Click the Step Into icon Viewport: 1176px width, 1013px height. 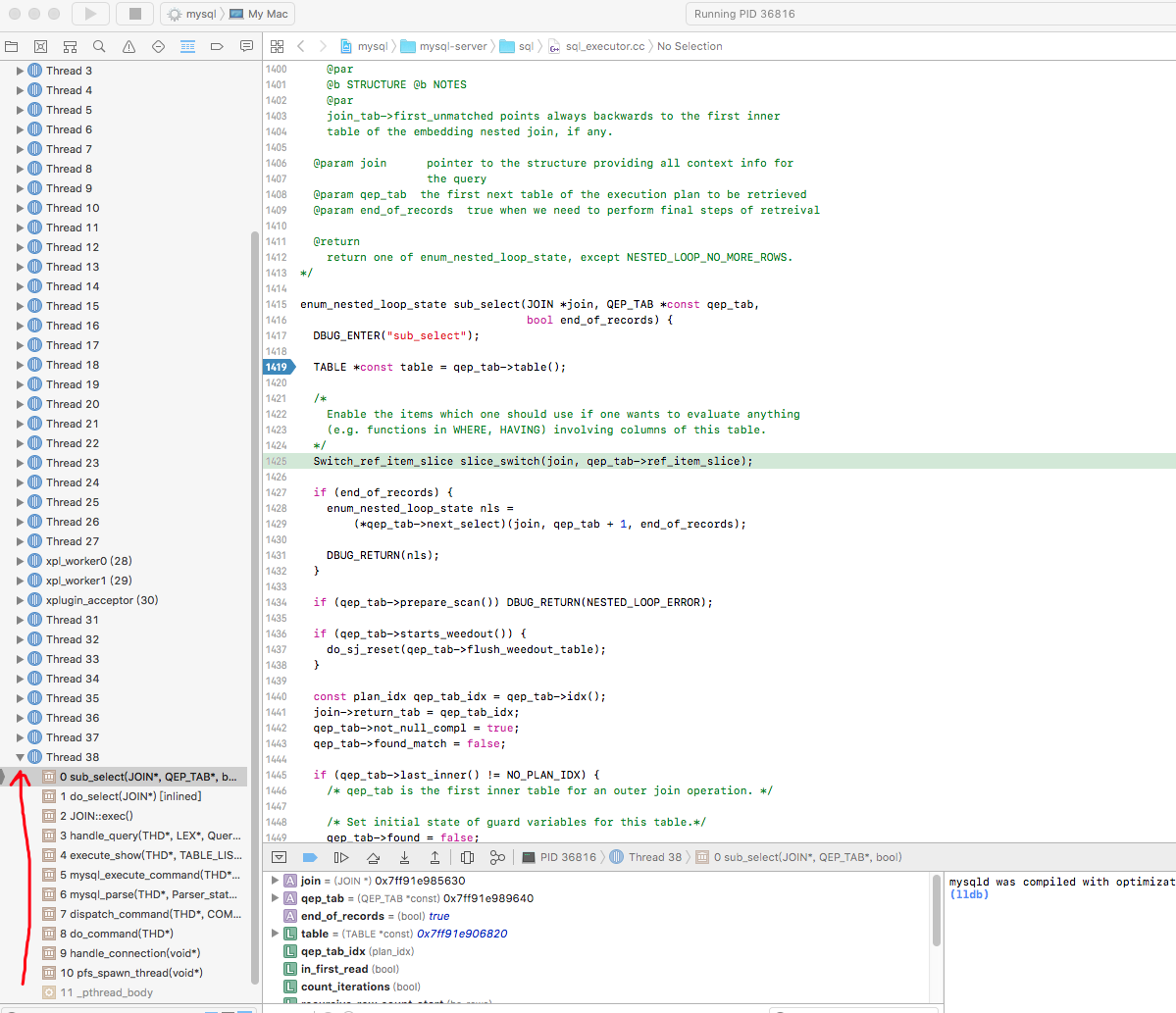[403, 857]
